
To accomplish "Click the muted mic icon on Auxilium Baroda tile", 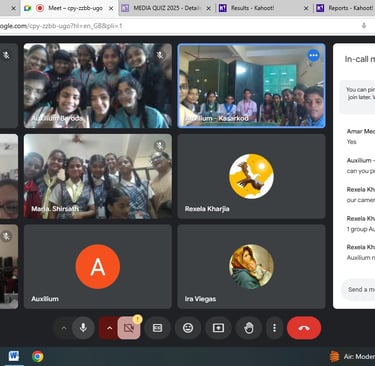I will point(160,55).
